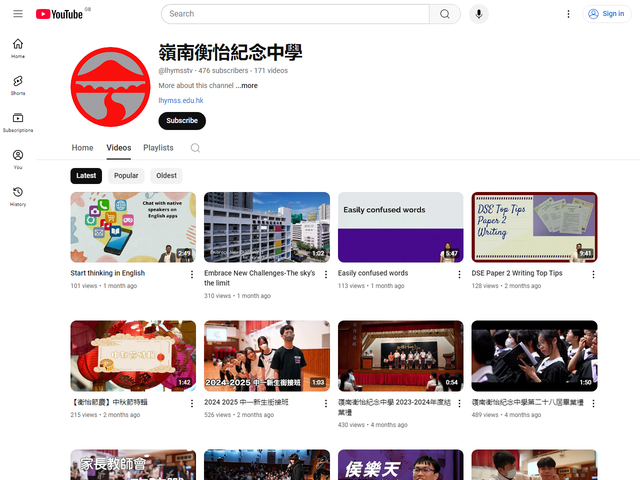Select the Popular filter chip
Image resolution: width=640 pixels, height=480 pixels.
(126, 175)
